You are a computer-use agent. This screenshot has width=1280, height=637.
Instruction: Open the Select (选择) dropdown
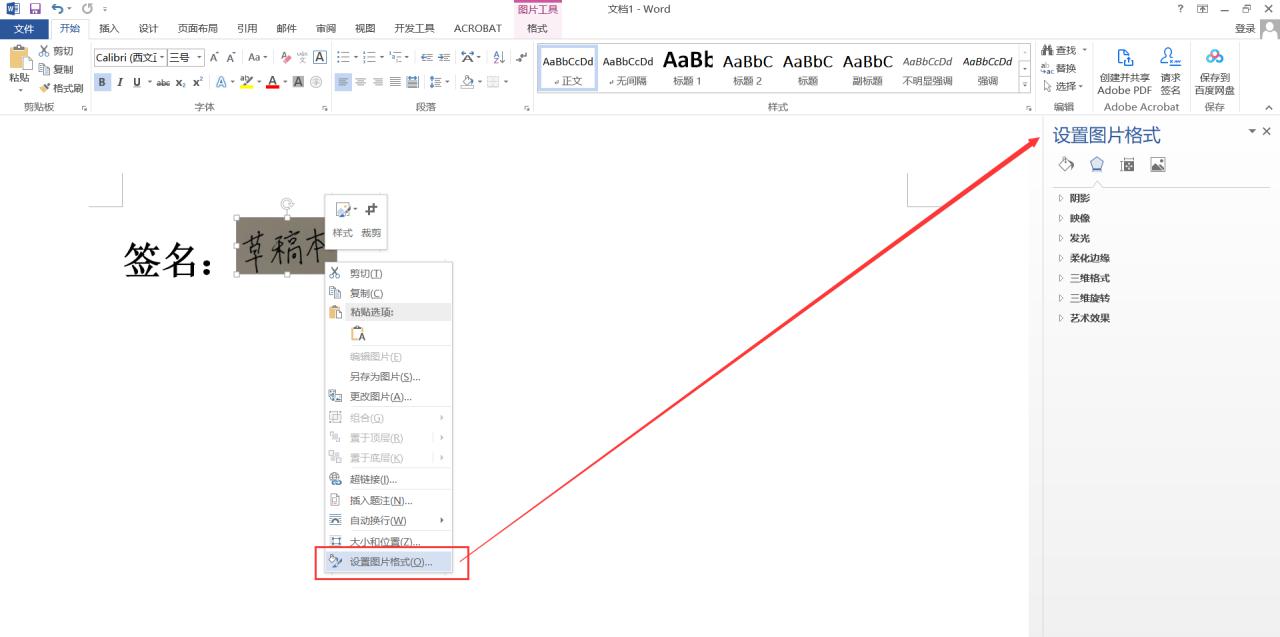click(1063, 87)
